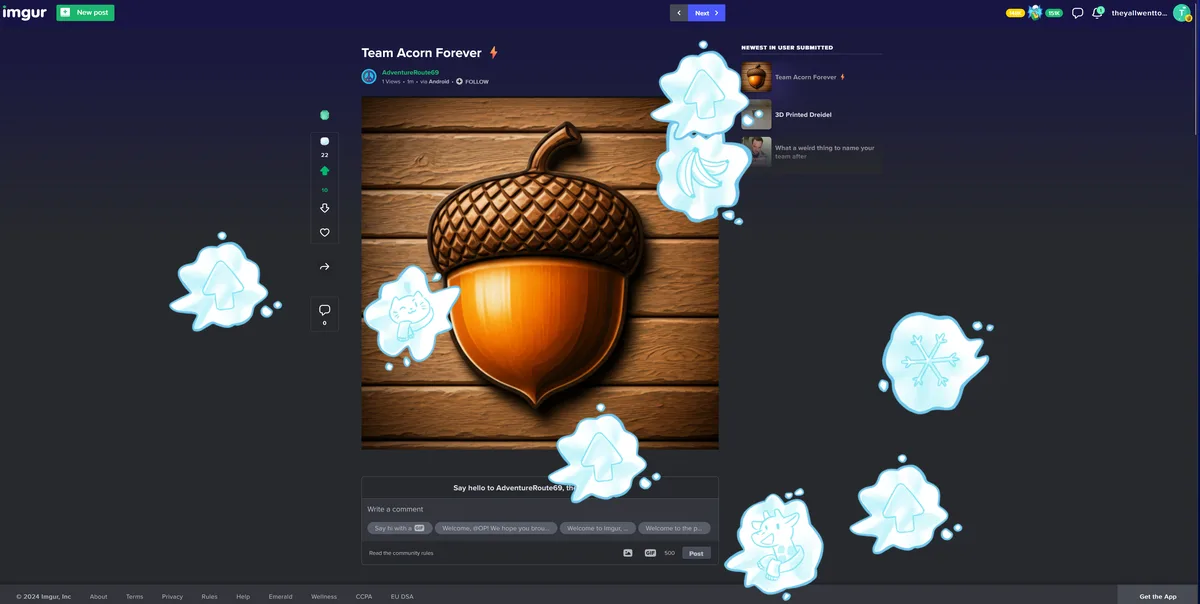Add a GIF to the comment

point(650,553)
